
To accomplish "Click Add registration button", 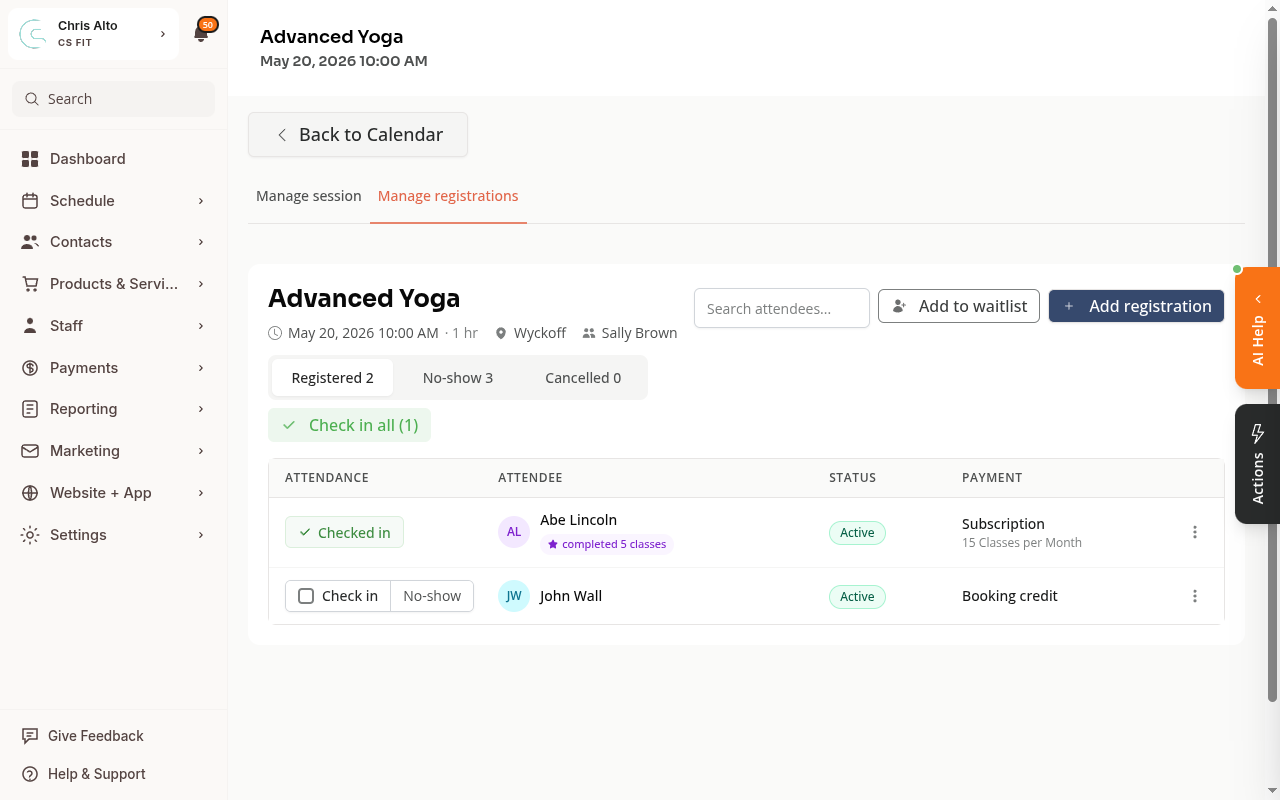I will click(1136, 306).
